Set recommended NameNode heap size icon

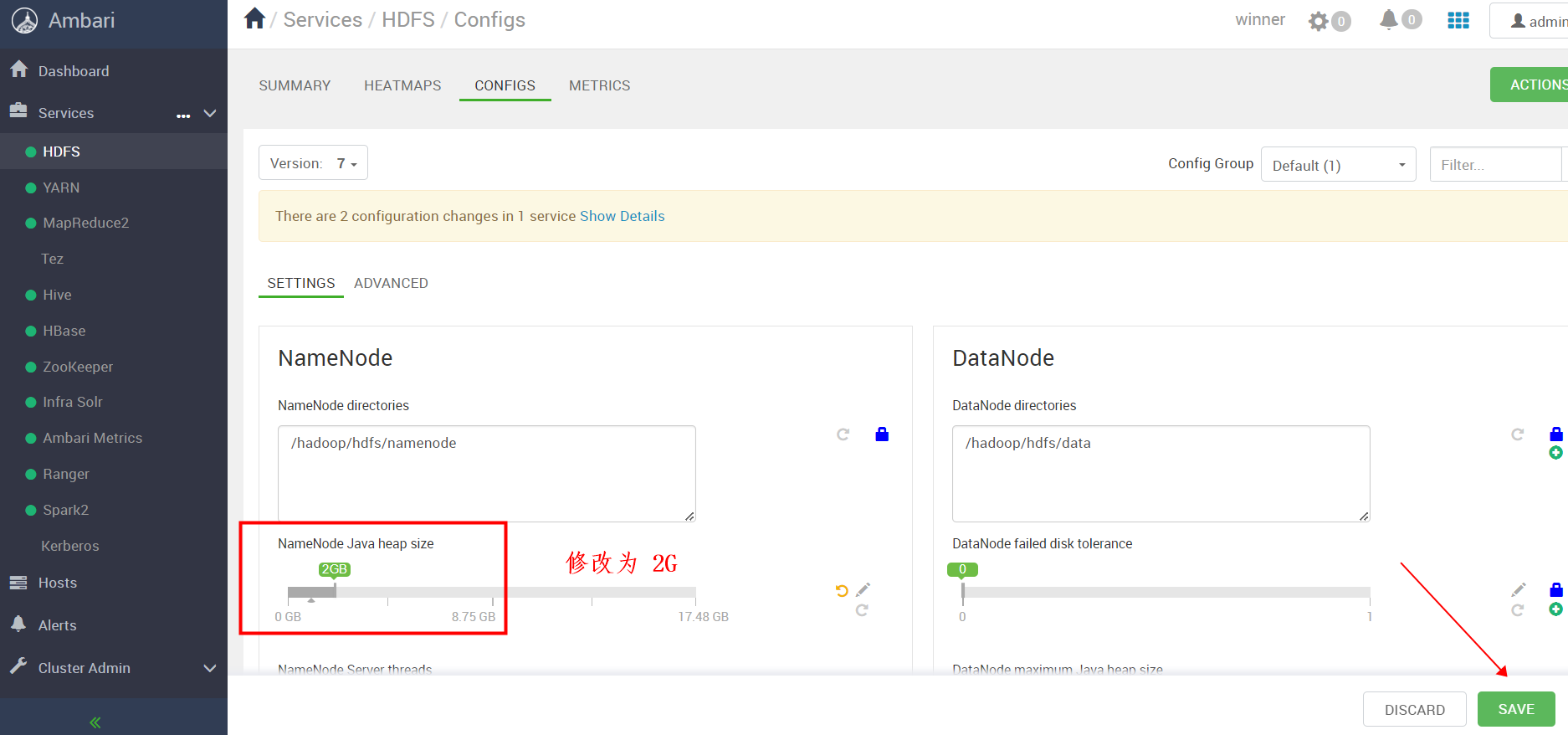pyautogui.click(x=862, y=610)
